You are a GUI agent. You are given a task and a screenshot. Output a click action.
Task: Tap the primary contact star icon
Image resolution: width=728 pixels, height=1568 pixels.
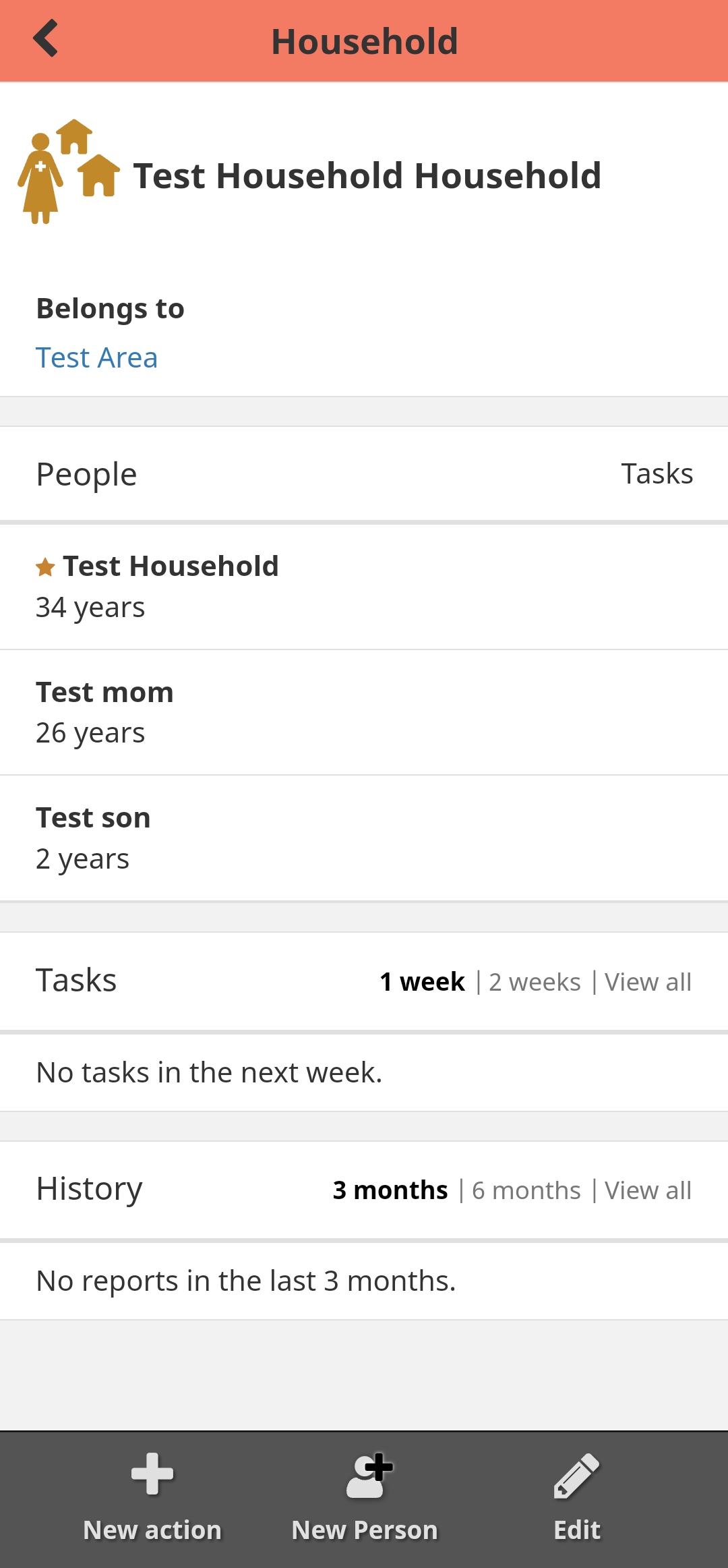(x=45, y=567)
